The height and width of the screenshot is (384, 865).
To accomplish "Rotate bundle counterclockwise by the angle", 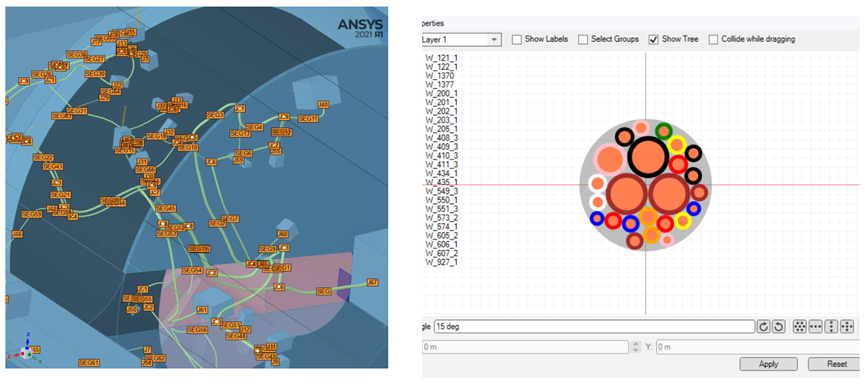I will (x=778, y=327).
